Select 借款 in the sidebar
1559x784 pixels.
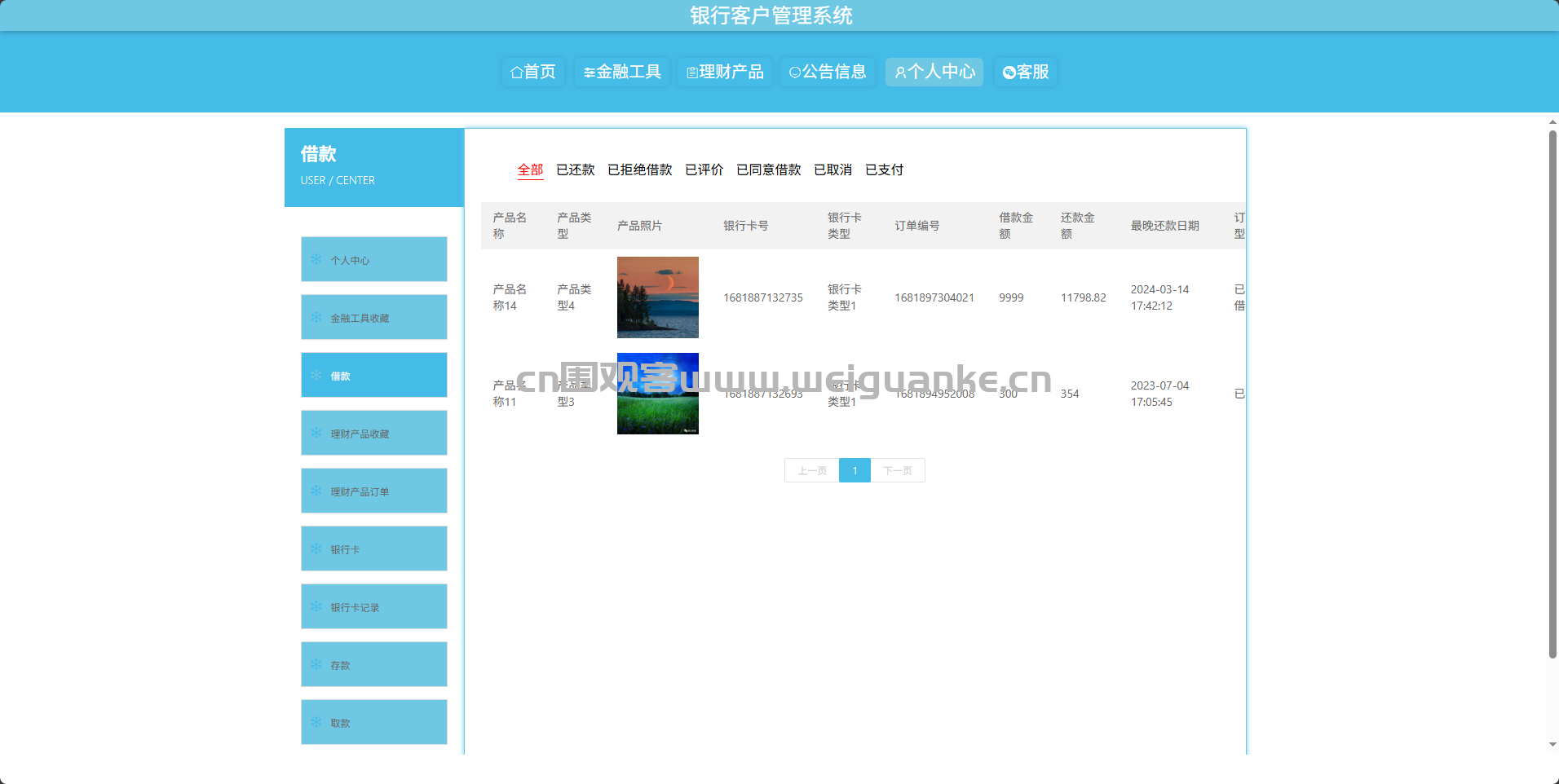pyautogui.click(x=374, y=375)
